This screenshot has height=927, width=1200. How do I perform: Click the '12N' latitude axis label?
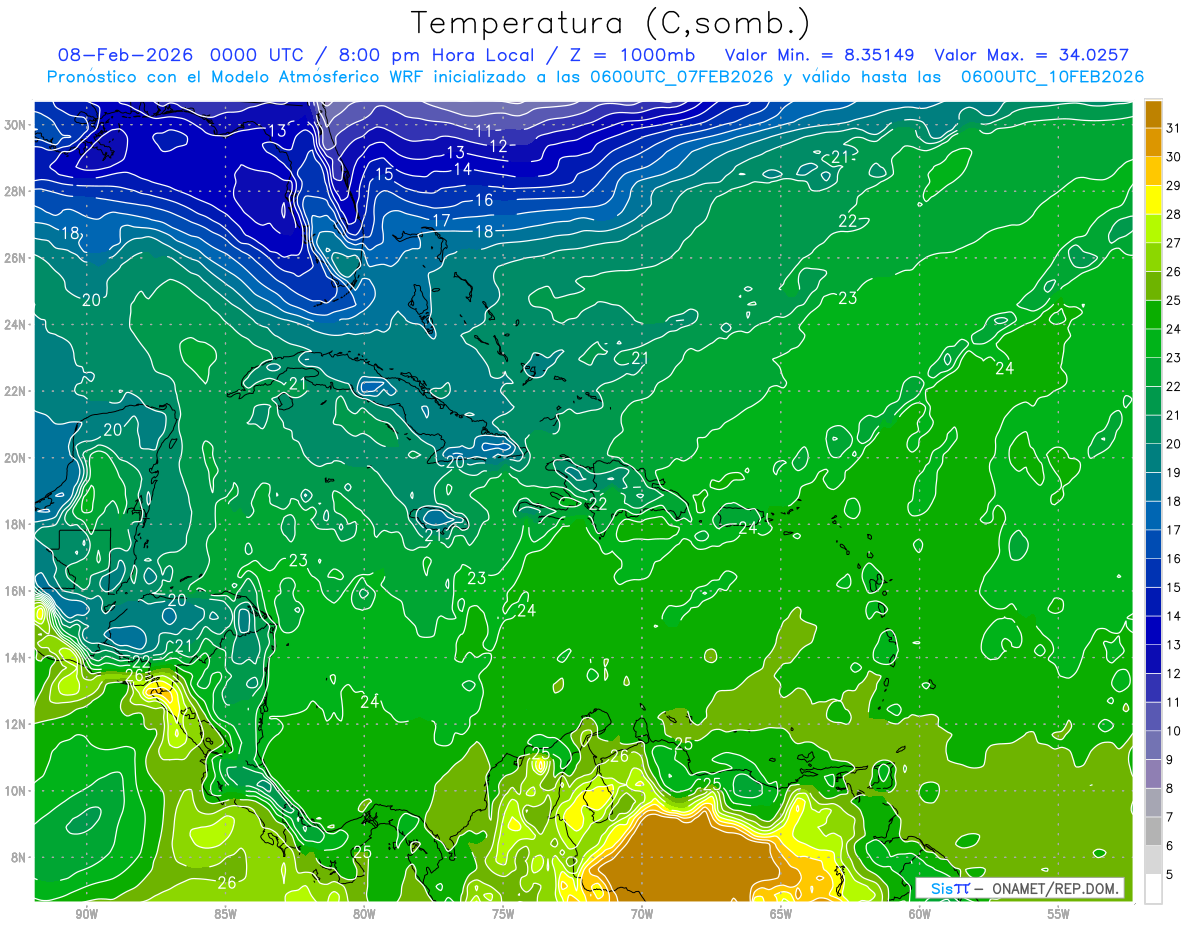[x=16, y=723]
